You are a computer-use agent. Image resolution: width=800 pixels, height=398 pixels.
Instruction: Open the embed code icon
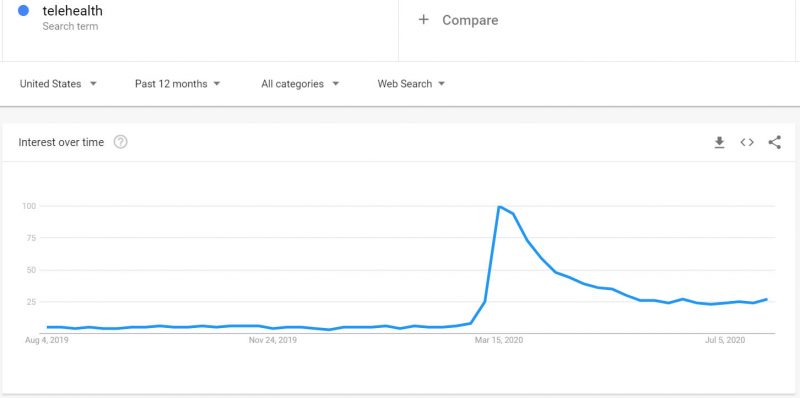click(747, 142)
